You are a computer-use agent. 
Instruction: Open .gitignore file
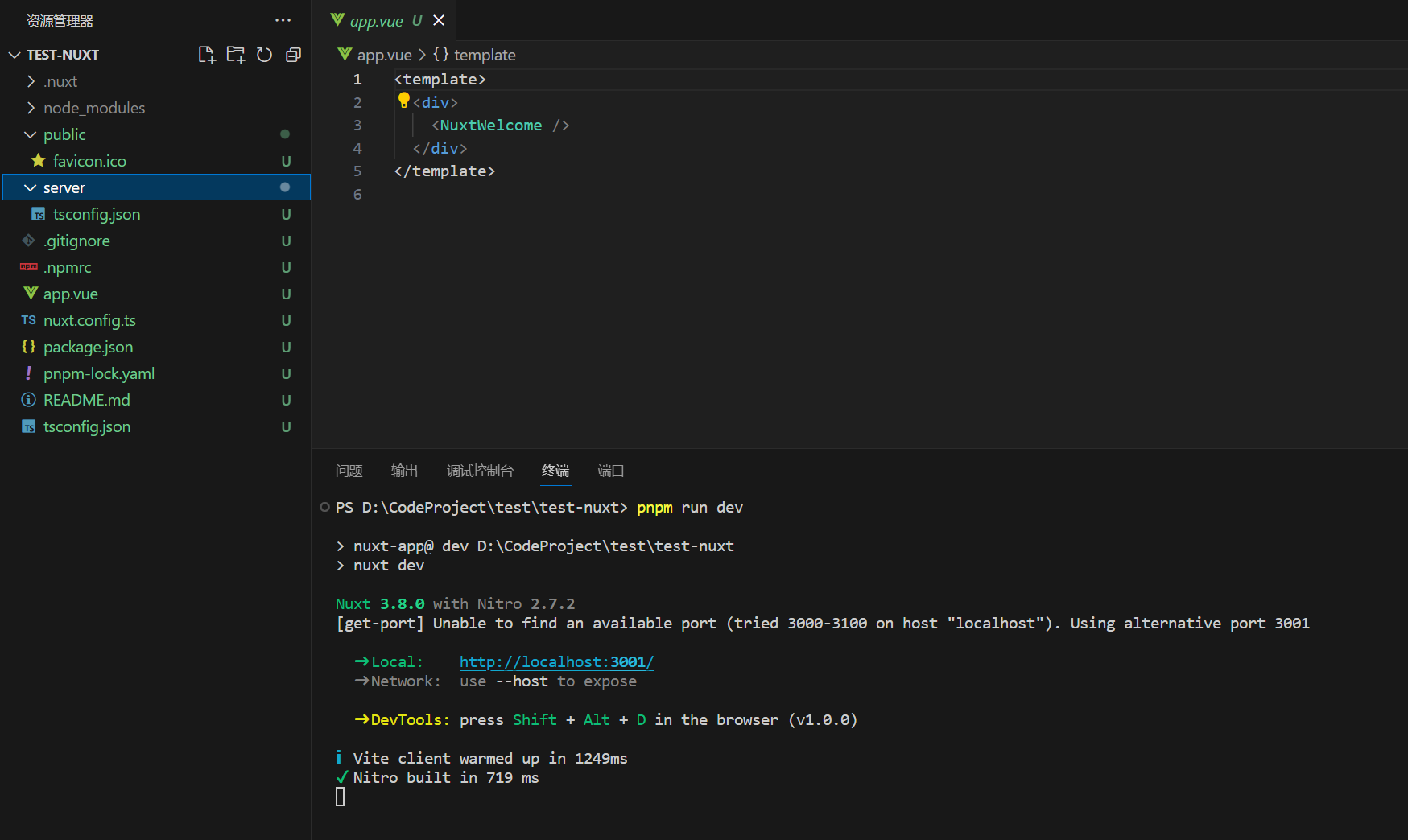click(x=76, y=241)
